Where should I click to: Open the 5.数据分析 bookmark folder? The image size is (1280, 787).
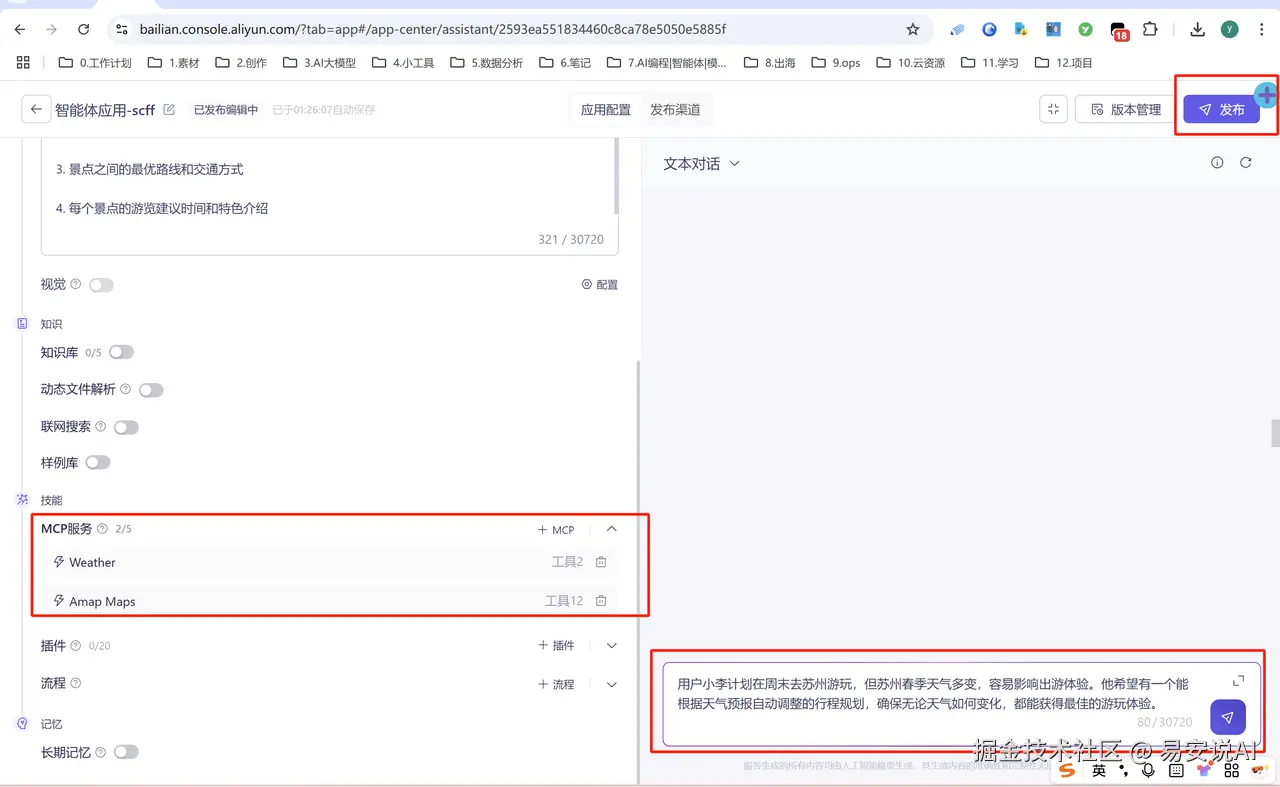click(x=486, y=62)
